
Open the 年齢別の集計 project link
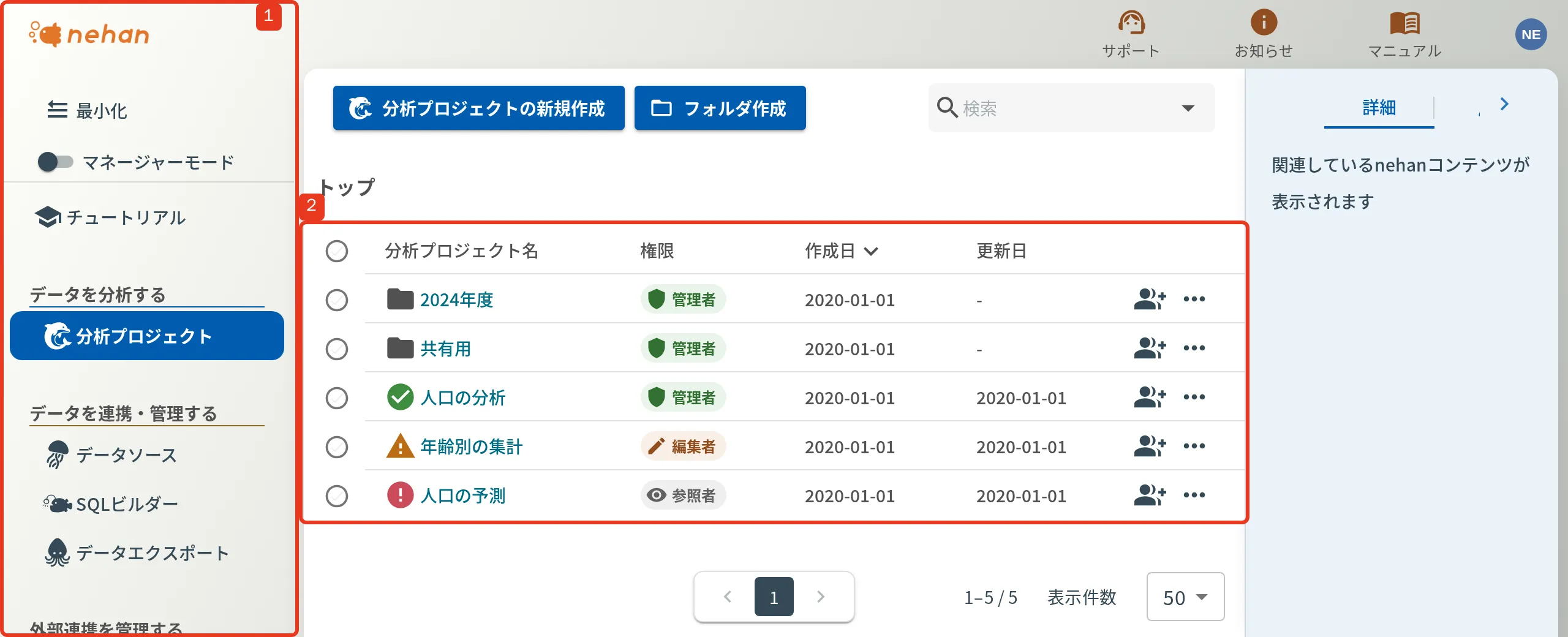pos(471,447)
